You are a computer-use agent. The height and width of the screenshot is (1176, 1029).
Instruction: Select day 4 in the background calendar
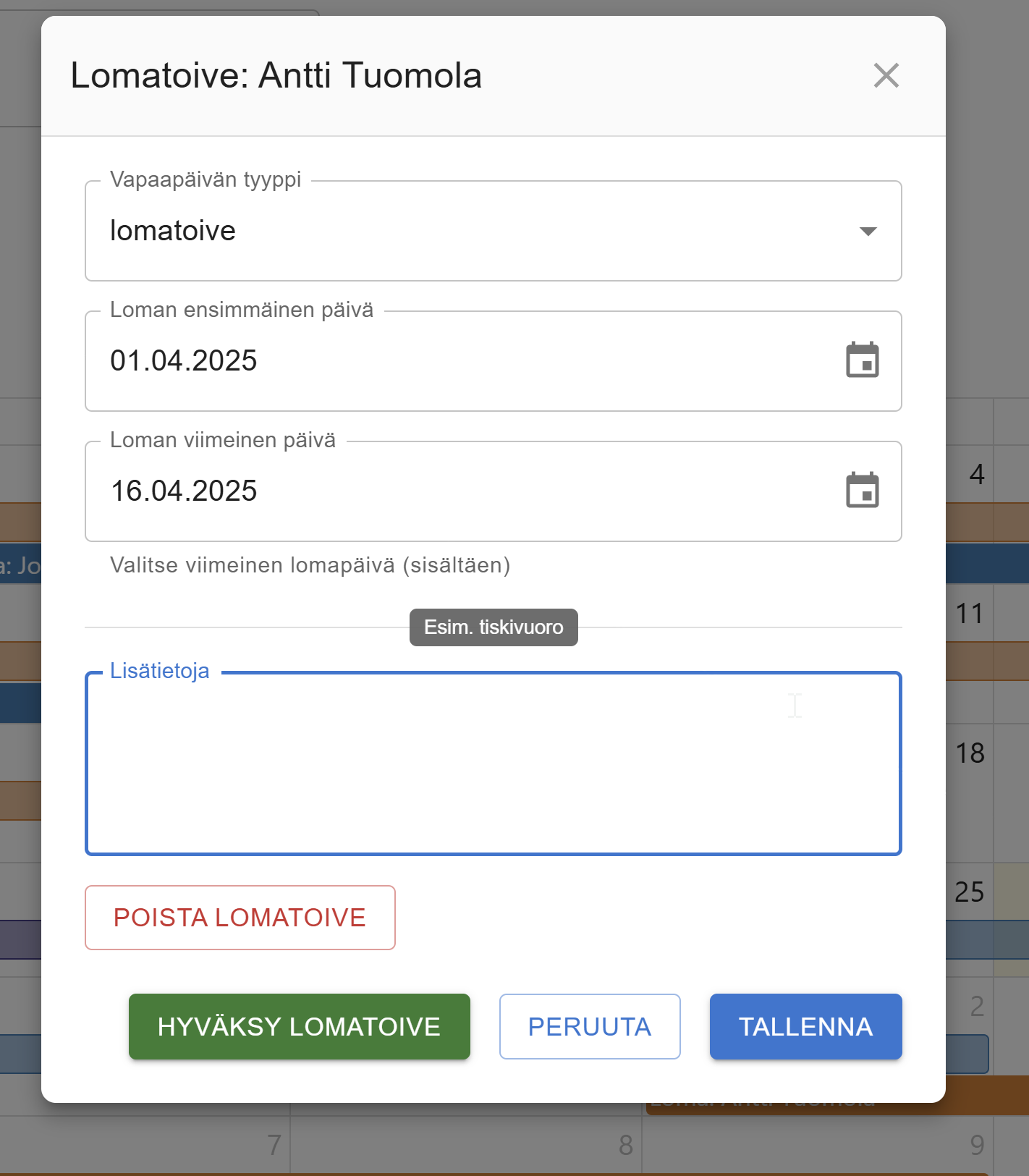coord(977,475)
